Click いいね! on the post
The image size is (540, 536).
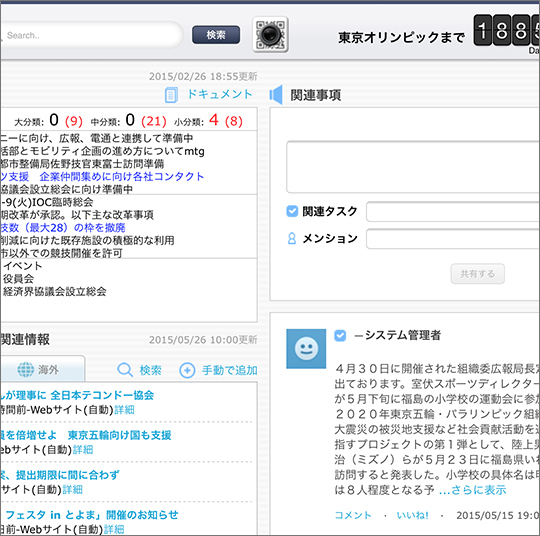click(412, 515)
